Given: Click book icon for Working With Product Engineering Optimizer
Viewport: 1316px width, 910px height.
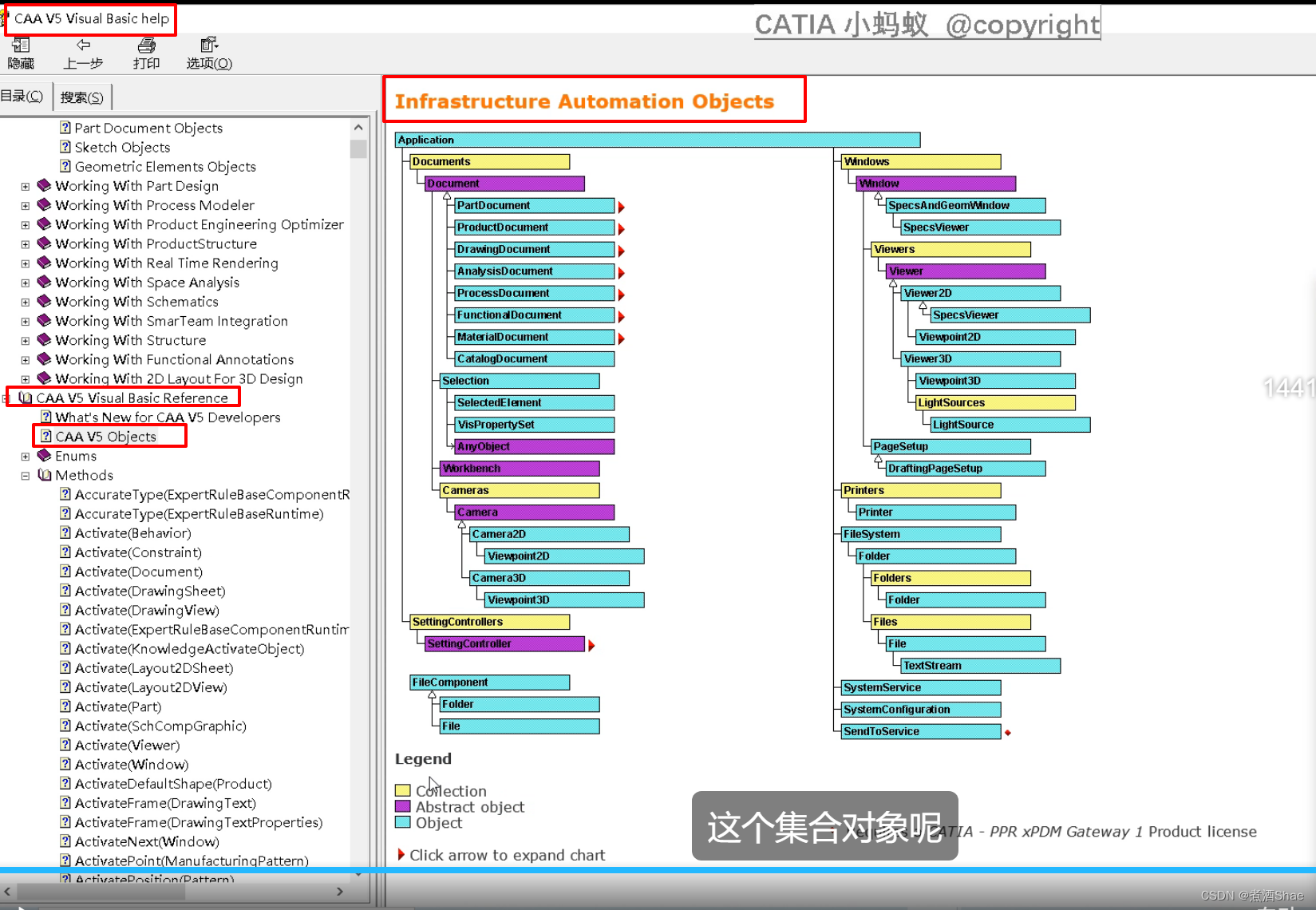Looking at the screenshot, I should pyautogui.click(x=44, y=224).
